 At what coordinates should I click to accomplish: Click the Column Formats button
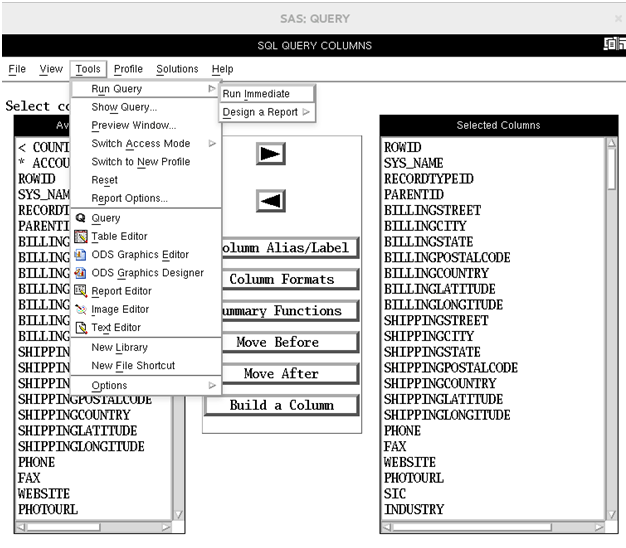pos(290,279)
